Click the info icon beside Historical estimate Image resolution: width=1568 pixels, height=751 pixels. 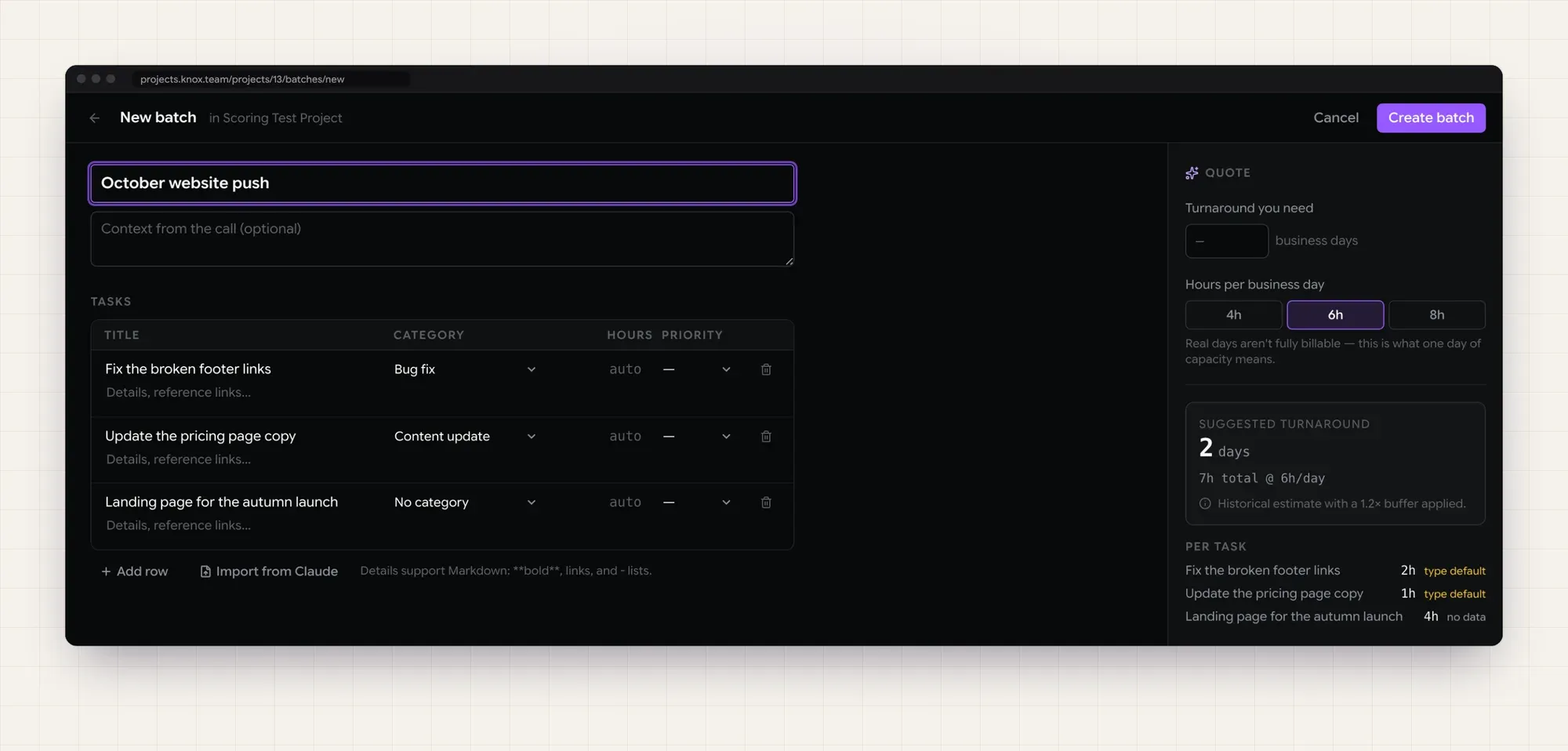click(x=1205, y=503)
